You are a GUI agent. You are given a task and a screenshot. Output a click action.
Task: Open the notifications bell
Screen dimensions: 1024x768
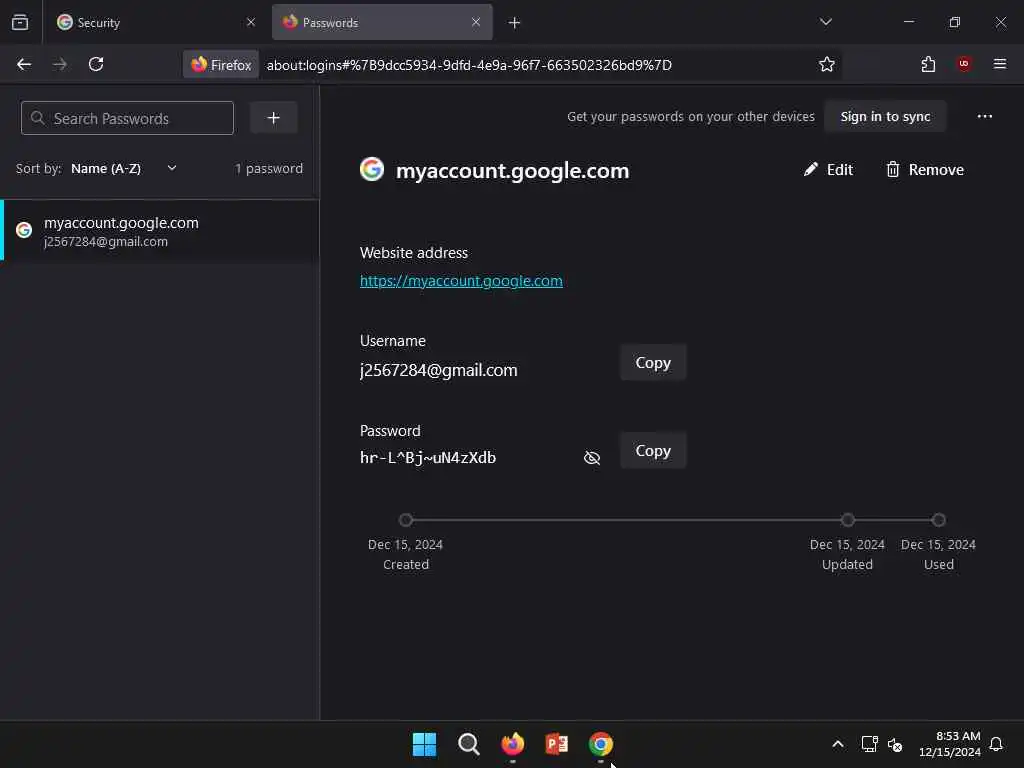tap(997, 744)
